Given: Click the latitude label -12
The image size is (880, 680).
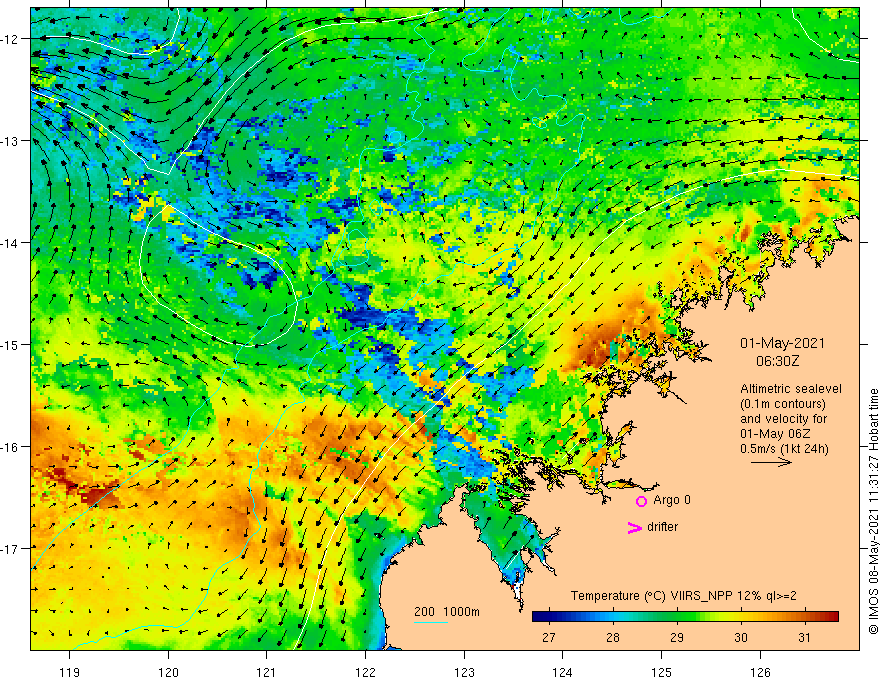Looking at the screenshot, I should click(10, 39).
